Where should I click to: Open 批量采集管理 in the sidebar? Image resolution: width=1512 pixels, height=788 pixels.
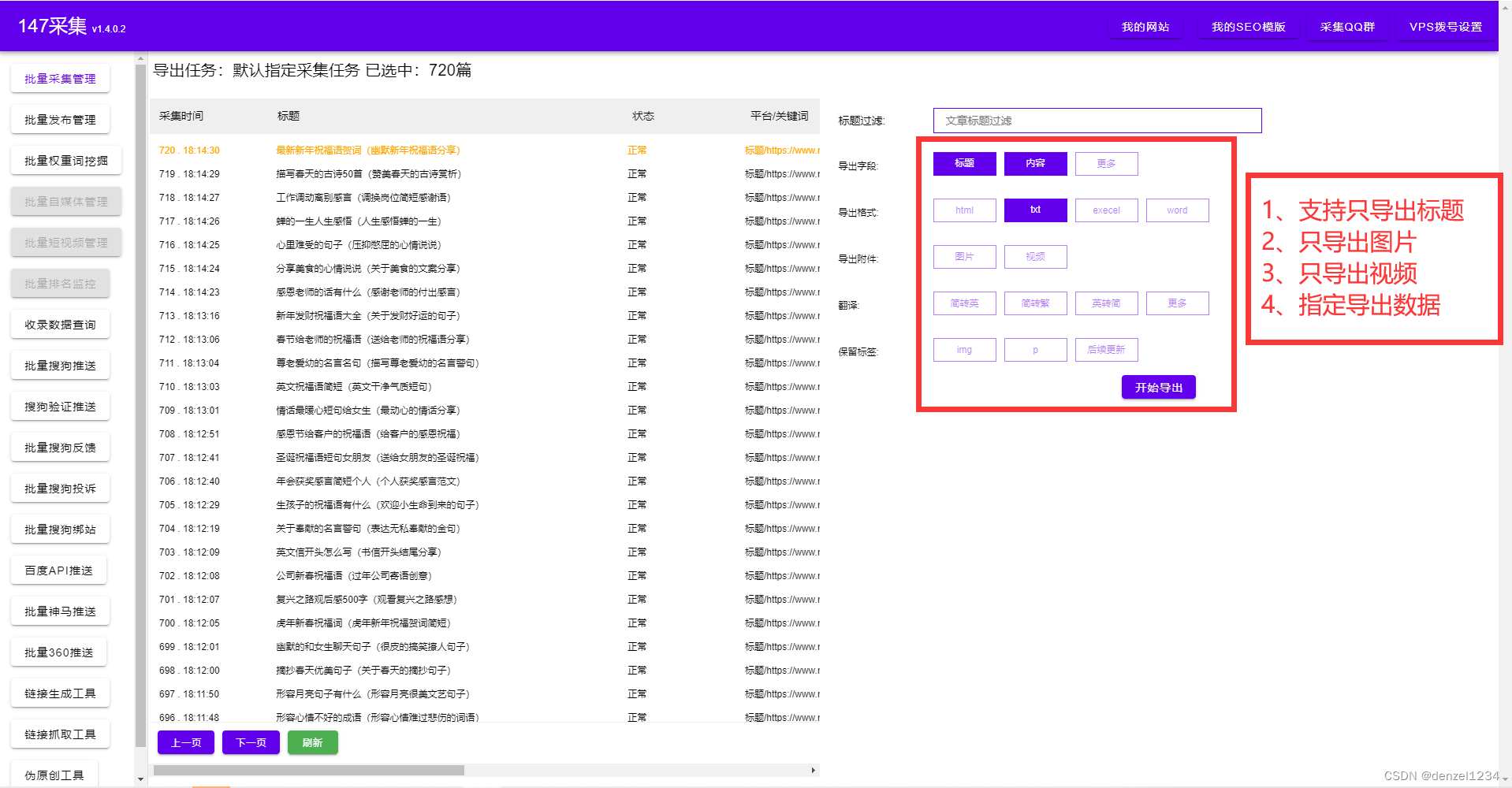click(x=60, y=79)
